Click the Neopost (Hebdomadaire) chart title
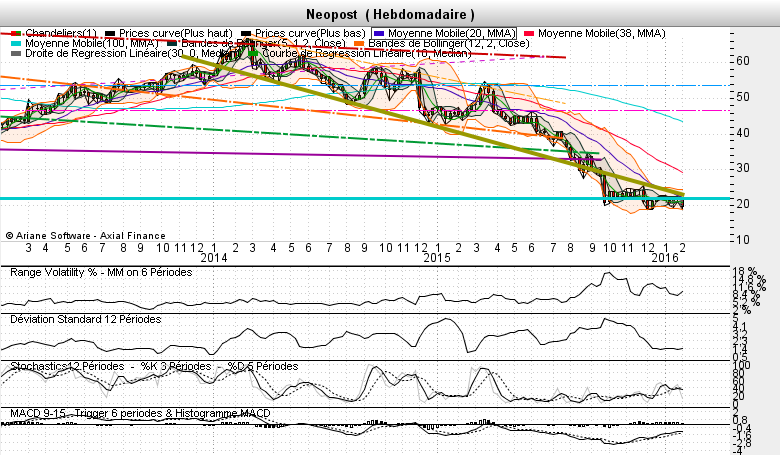780x455 pixels. coord(390,14)
